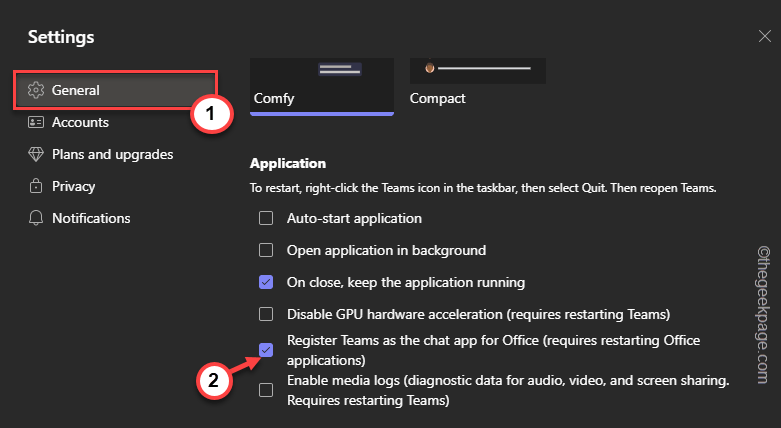Enable Auto-start application checkbox
This screenshot has width=781, height=428.
point(266,218)
